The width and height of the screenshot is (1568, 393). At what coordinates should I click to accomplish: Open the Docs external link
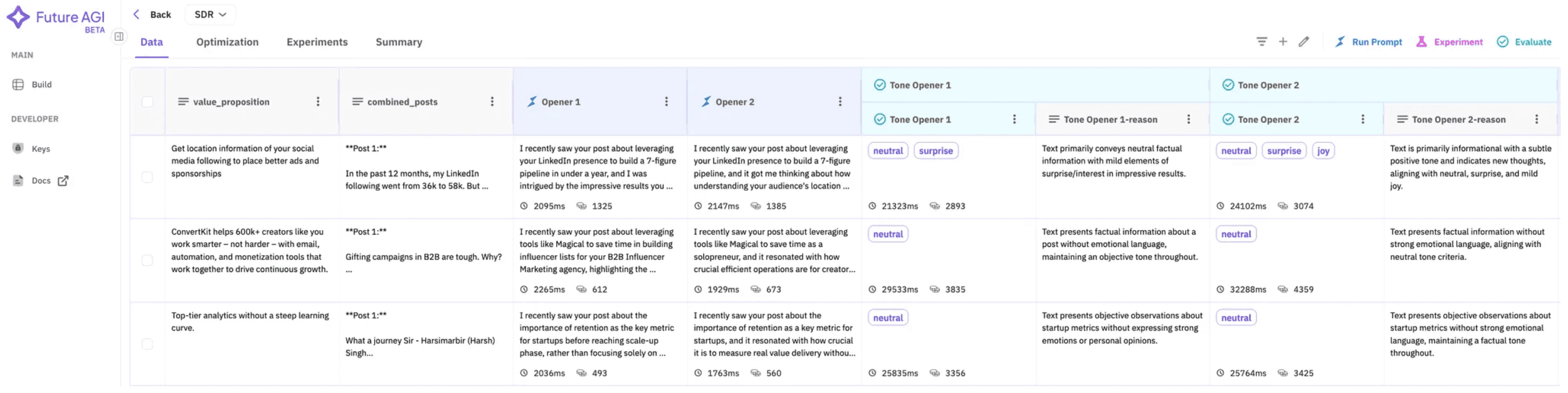[41, 181]
